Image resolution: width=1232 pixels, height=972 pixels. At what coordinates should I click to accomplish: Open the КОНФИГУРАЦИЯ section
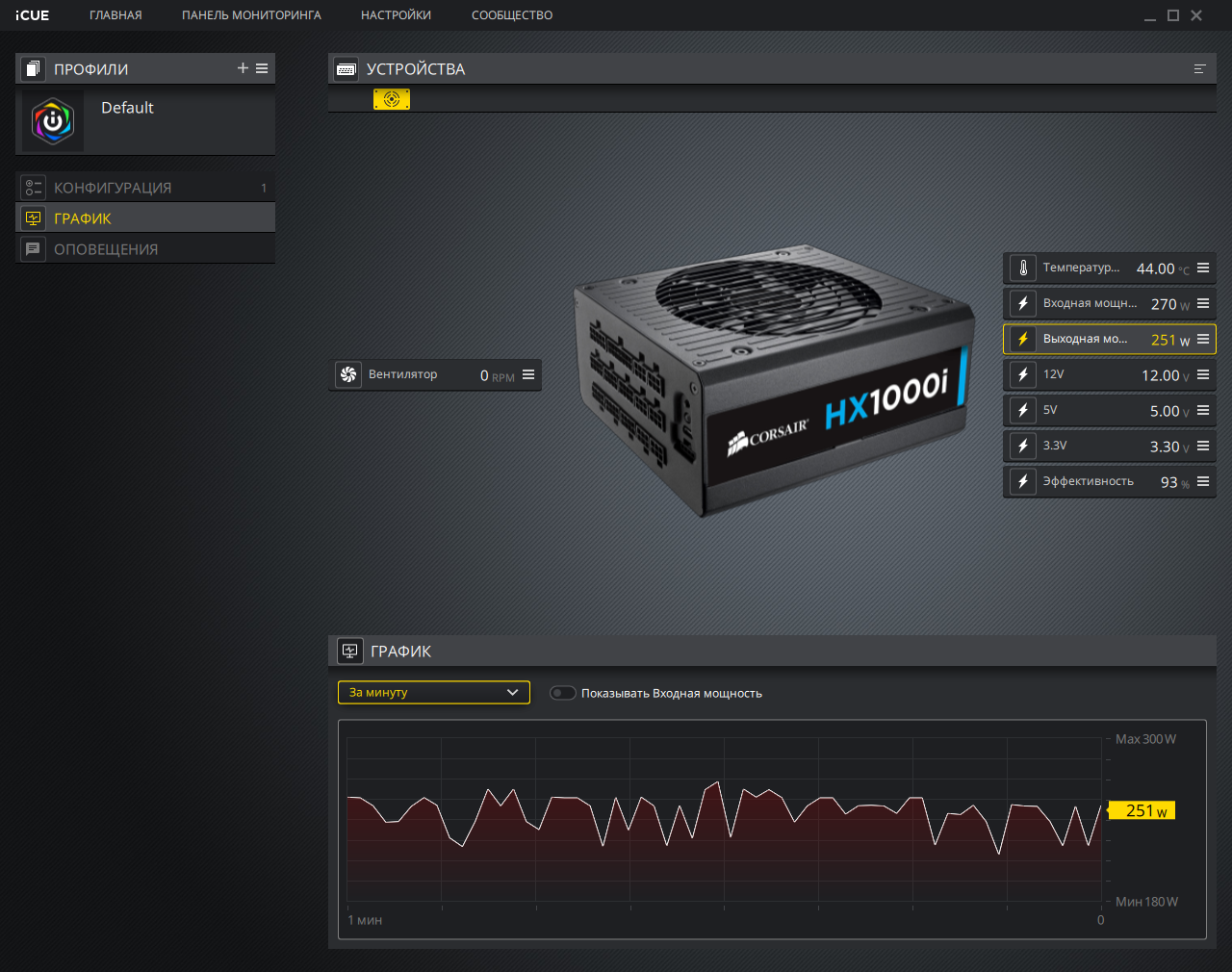(x=145, y=188)
